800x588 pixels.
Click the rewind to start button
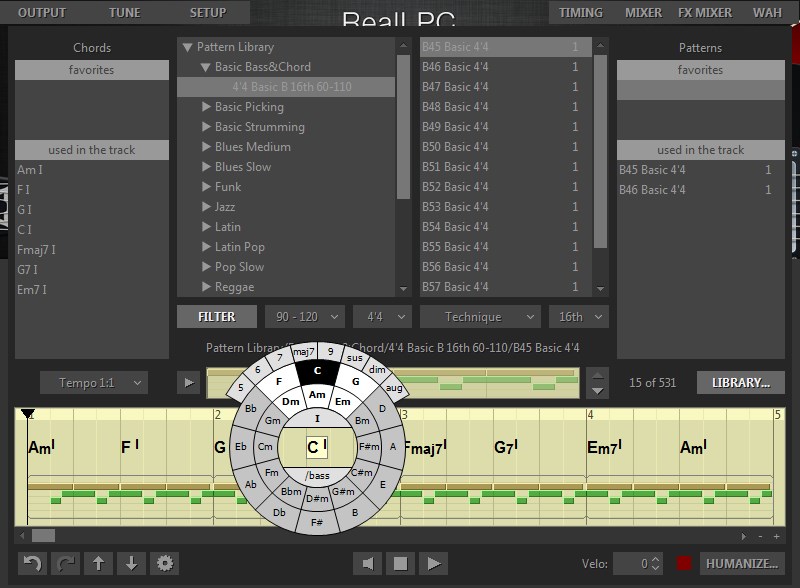[367, 564]
